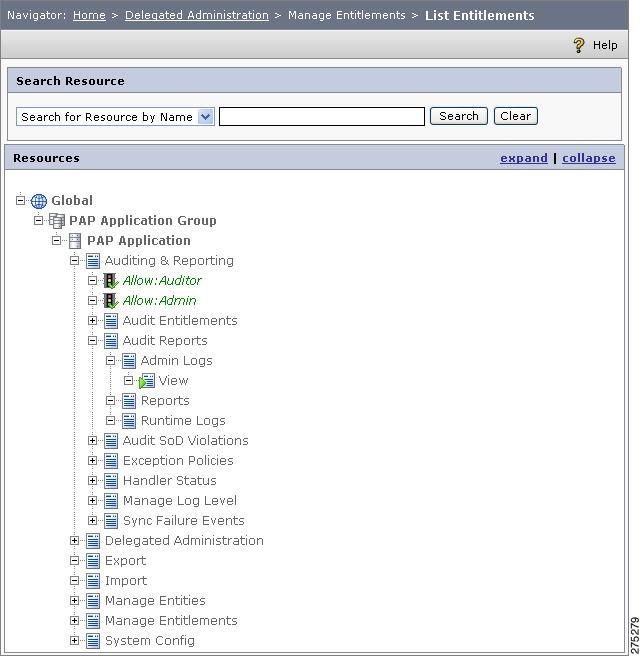This screenshot has width=642, height=656.
Task: Click the Allow:Auditor traffic light icon
Action: click(x=111, y=281)
